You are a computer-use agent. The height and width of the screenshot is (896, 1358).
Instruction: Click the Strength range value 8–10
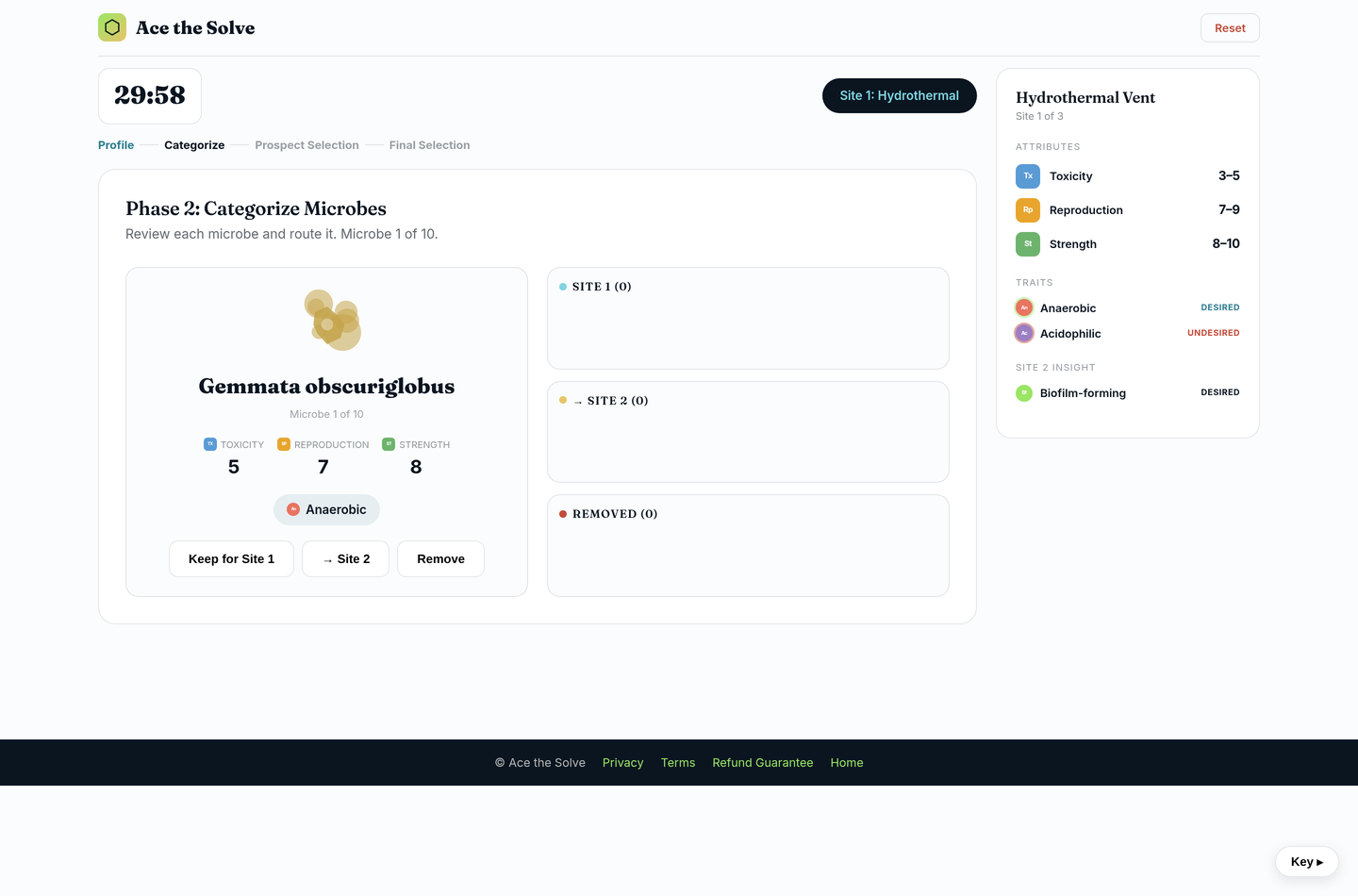click(1226, 243)
